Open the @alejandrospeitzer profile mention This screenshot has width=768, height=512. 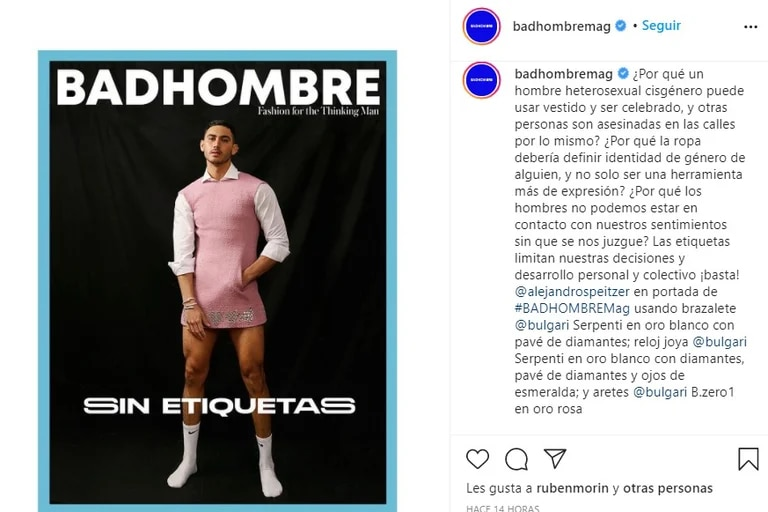(x=572, y=292)
